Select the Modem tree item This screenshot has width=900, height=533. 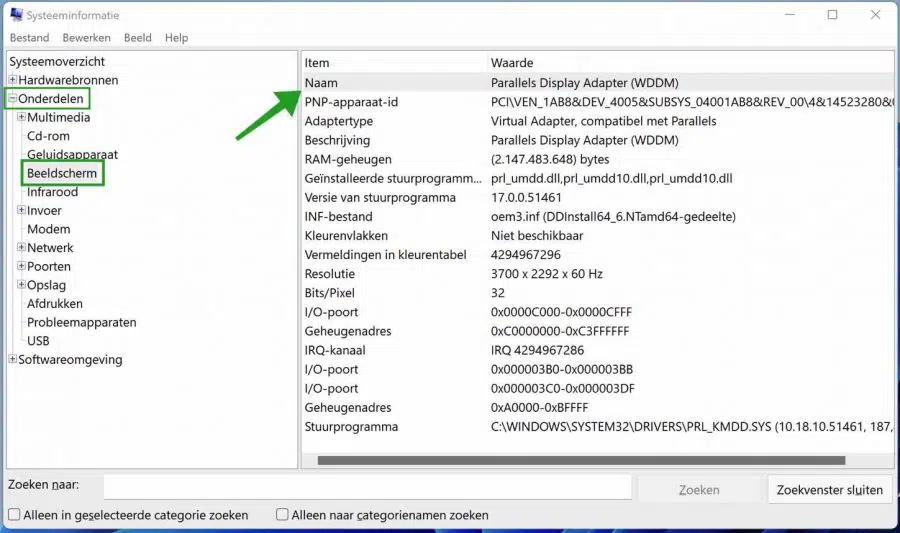[49, 229]
